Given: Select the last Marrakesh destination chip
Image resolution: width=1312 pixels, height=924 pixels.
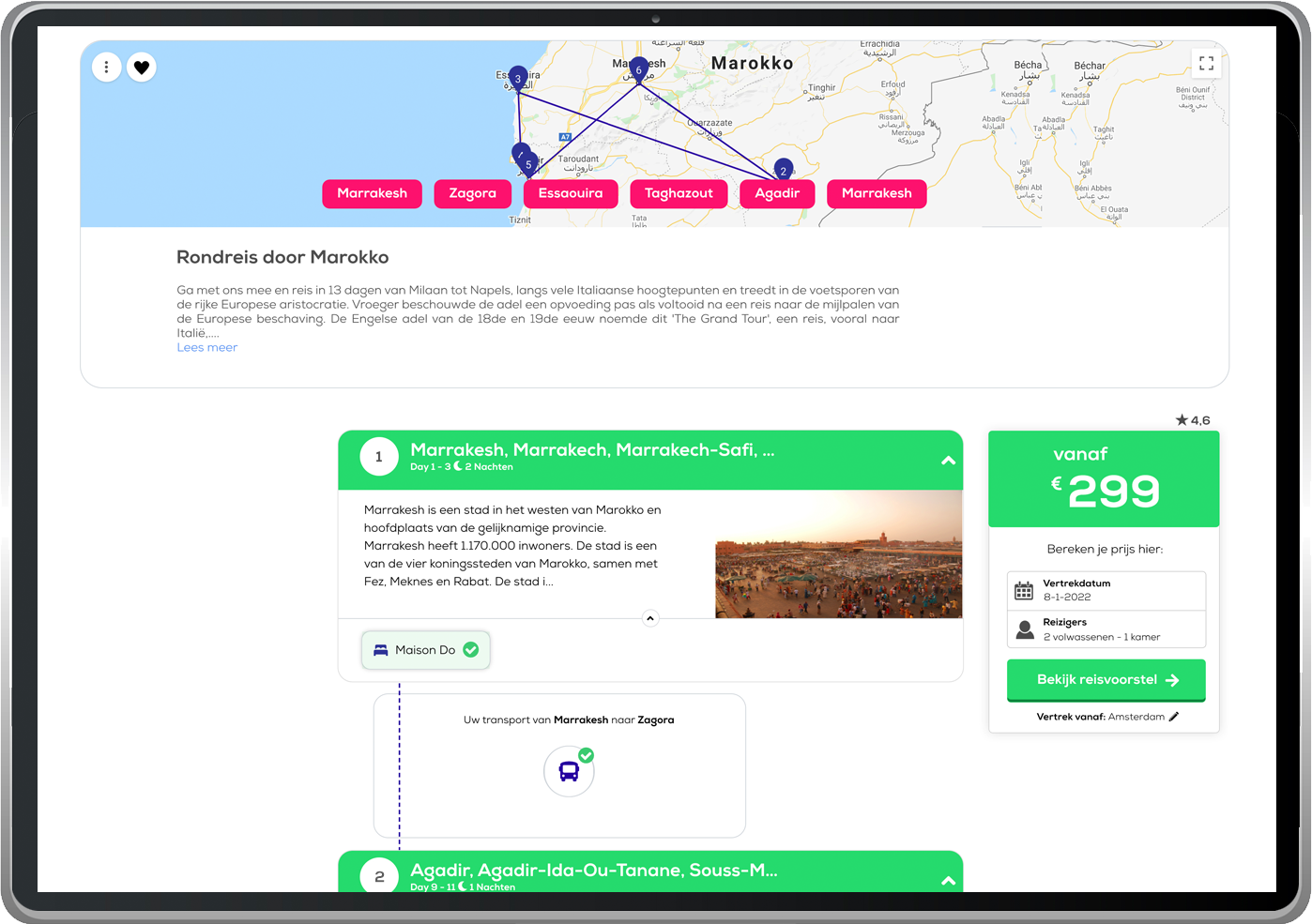Looking at the screenshot, I should (x=877, y=193).
